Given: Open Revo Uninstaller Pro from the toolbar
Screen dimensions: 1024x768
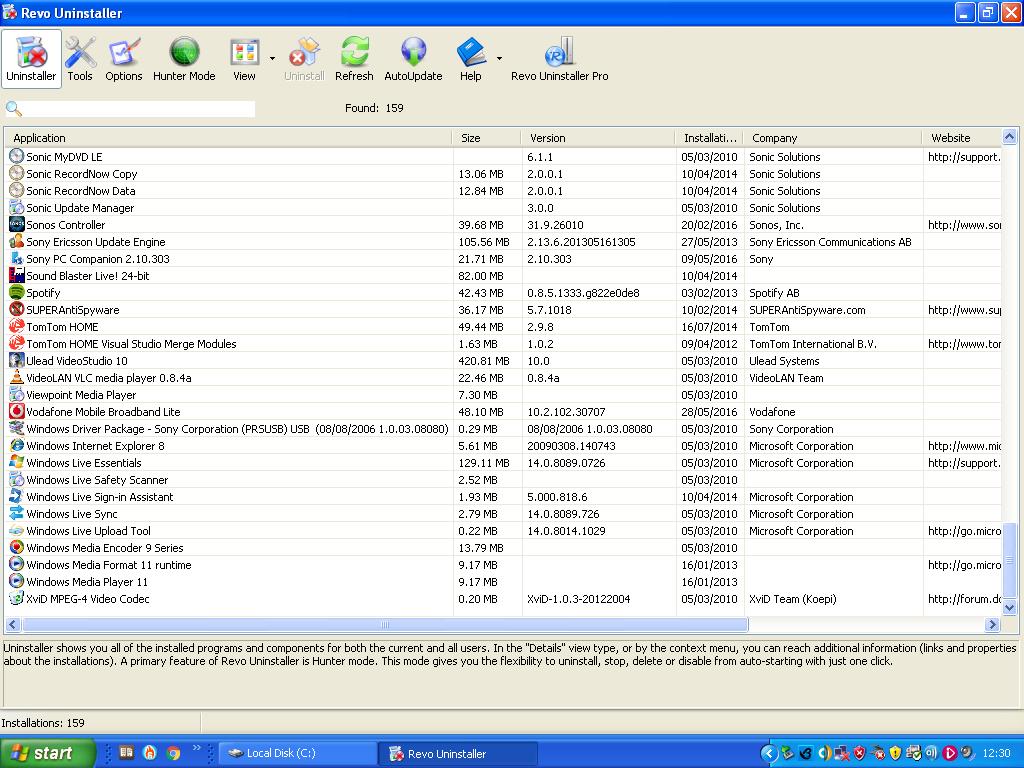Looking at the screenshot, I should pyautogui.click(x=560, y=59).
